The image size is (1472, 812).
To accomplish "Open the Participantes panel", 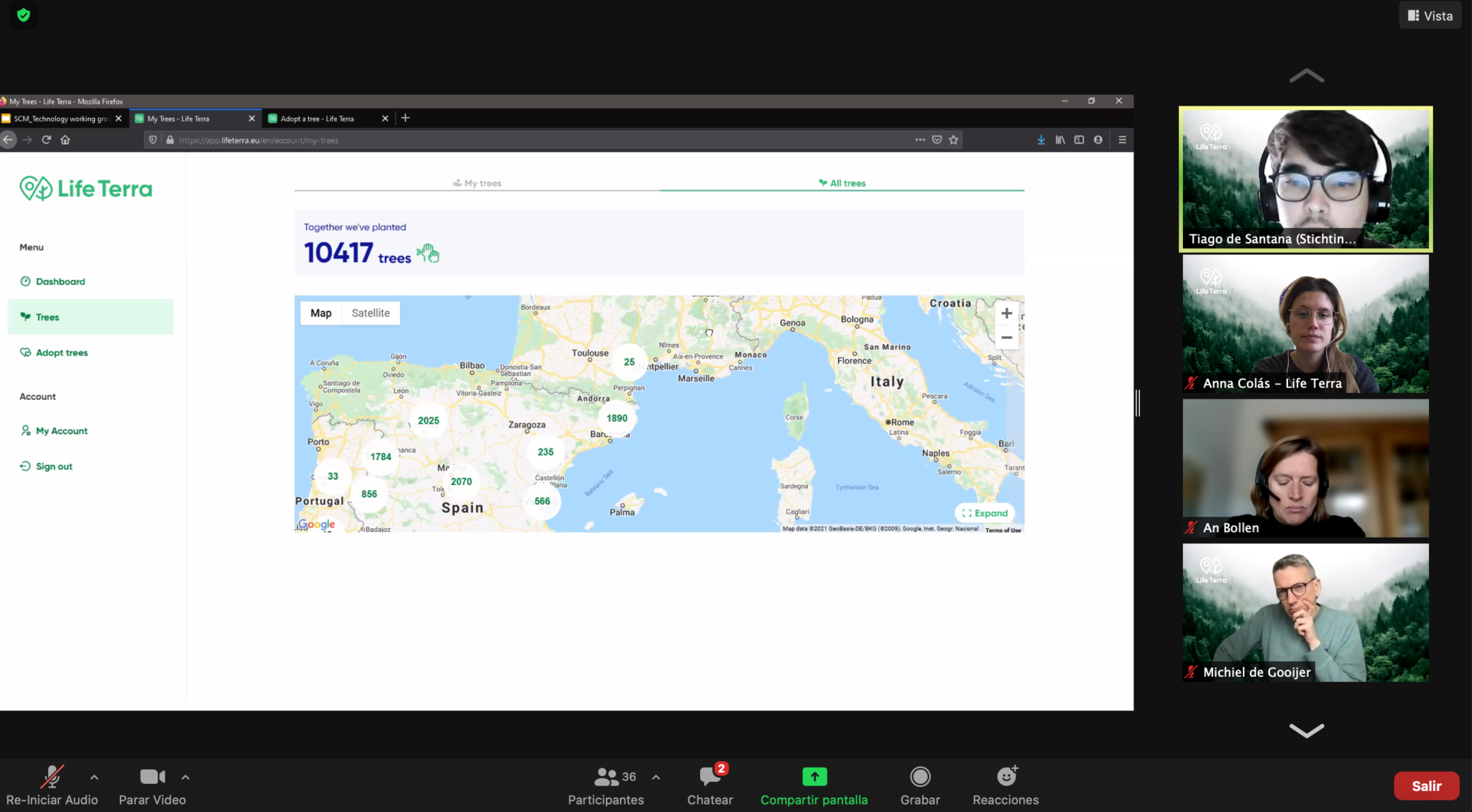I will point(606,785).
